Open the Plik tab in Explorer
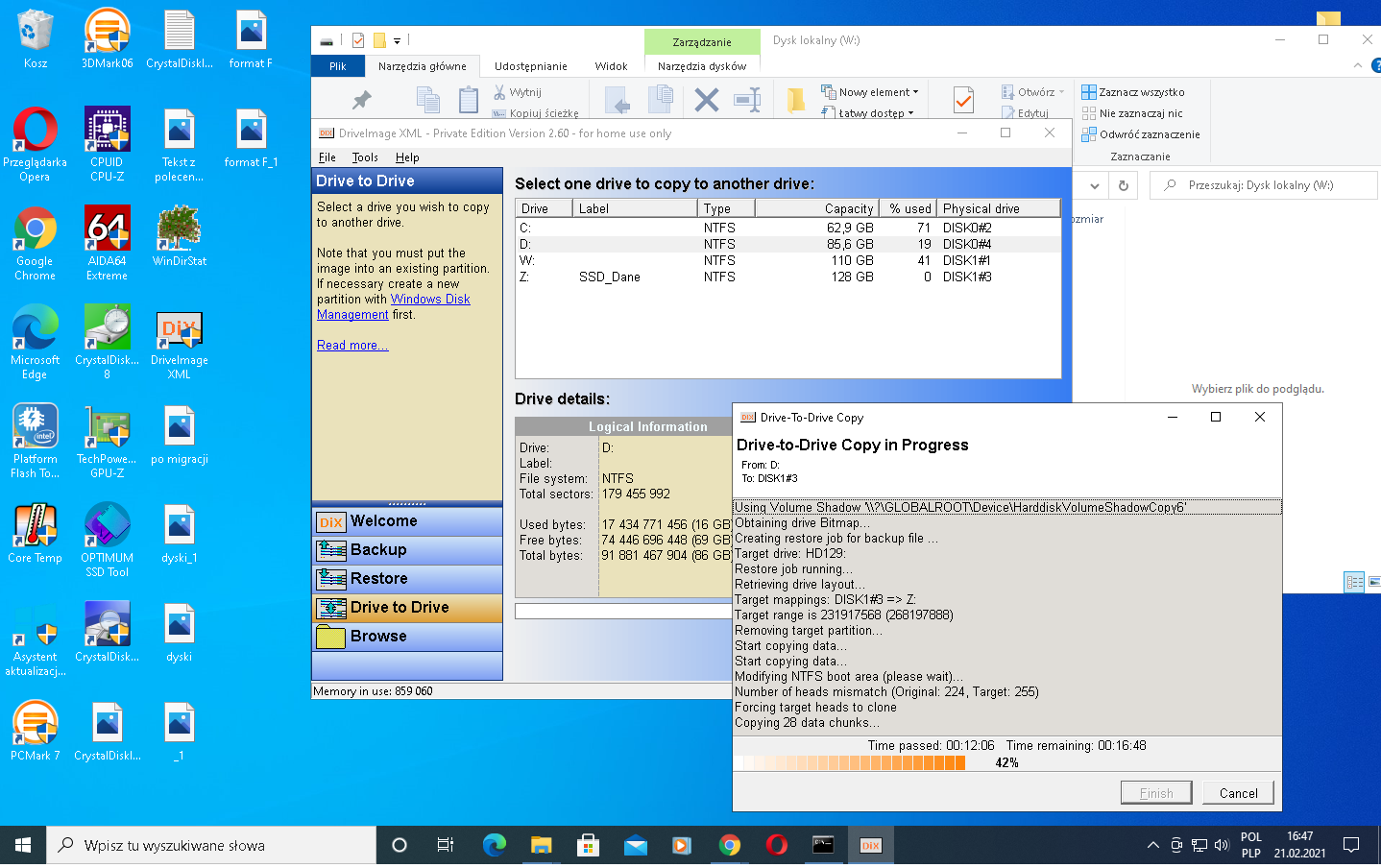Viewport: 1381px width, 868px height. [x=338, y=66]
